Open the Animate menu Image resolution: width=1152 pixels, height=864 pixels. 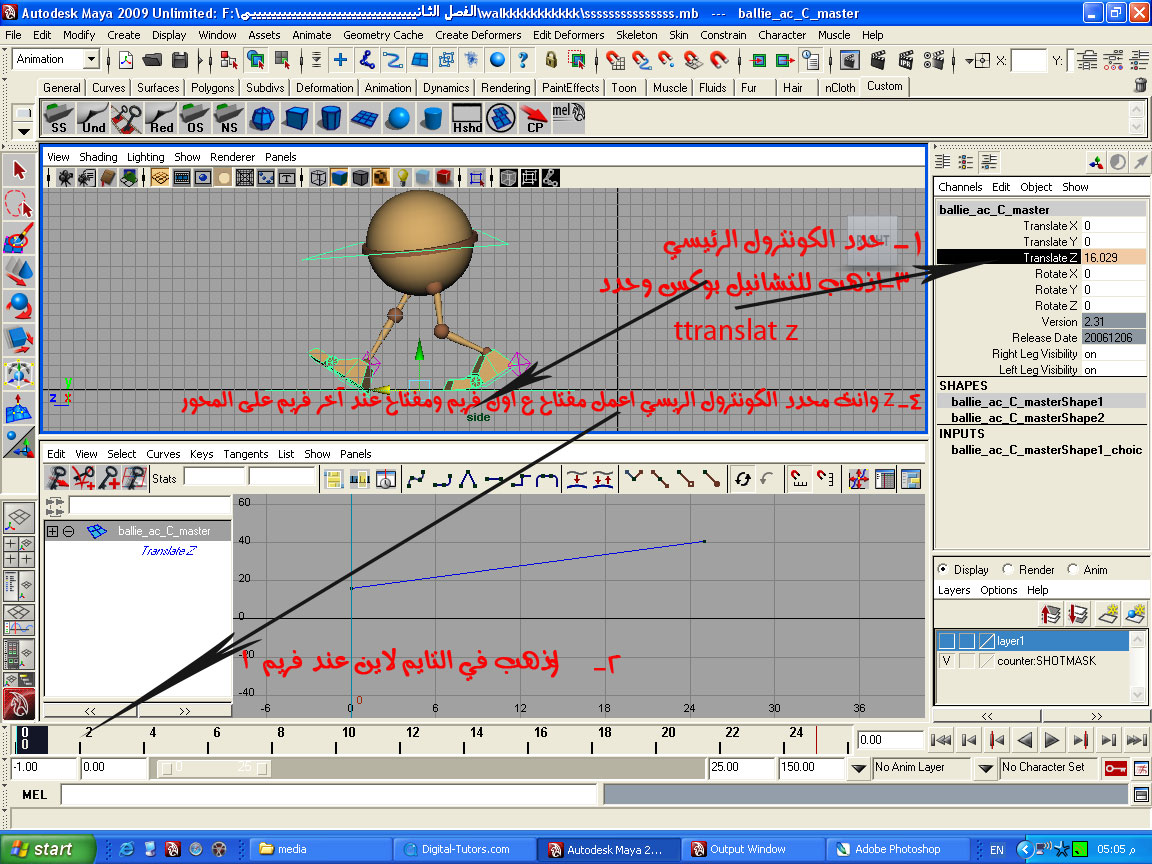(312, 35)
